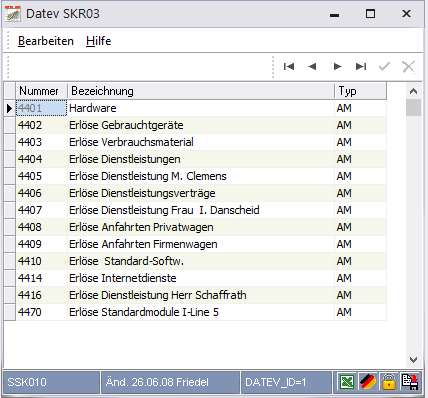Click the vertical scrollbar thumb
428x398 pixels.
point(413,108)
